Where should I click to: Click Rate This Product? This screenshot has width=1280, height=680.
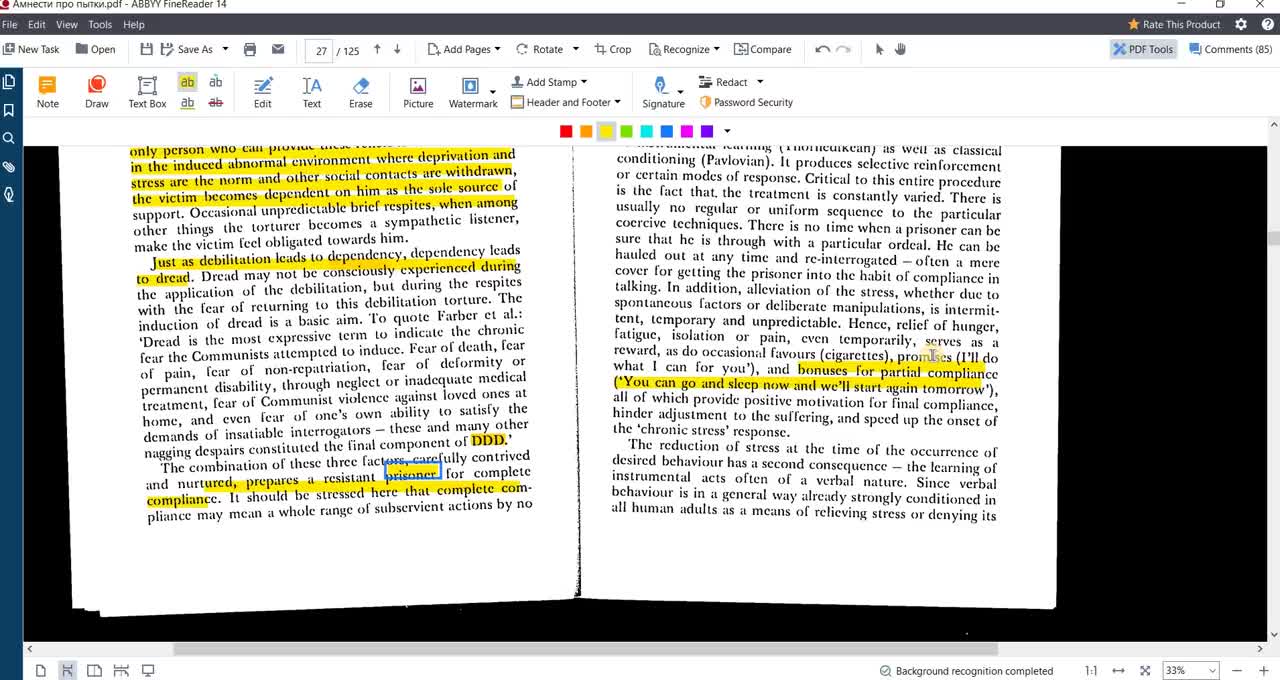[x=1174, y=24]
